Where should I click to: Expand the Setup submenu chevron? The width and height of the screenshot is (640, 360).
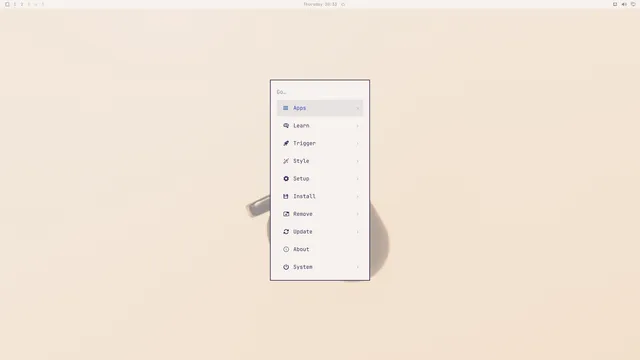coord(358,178)
